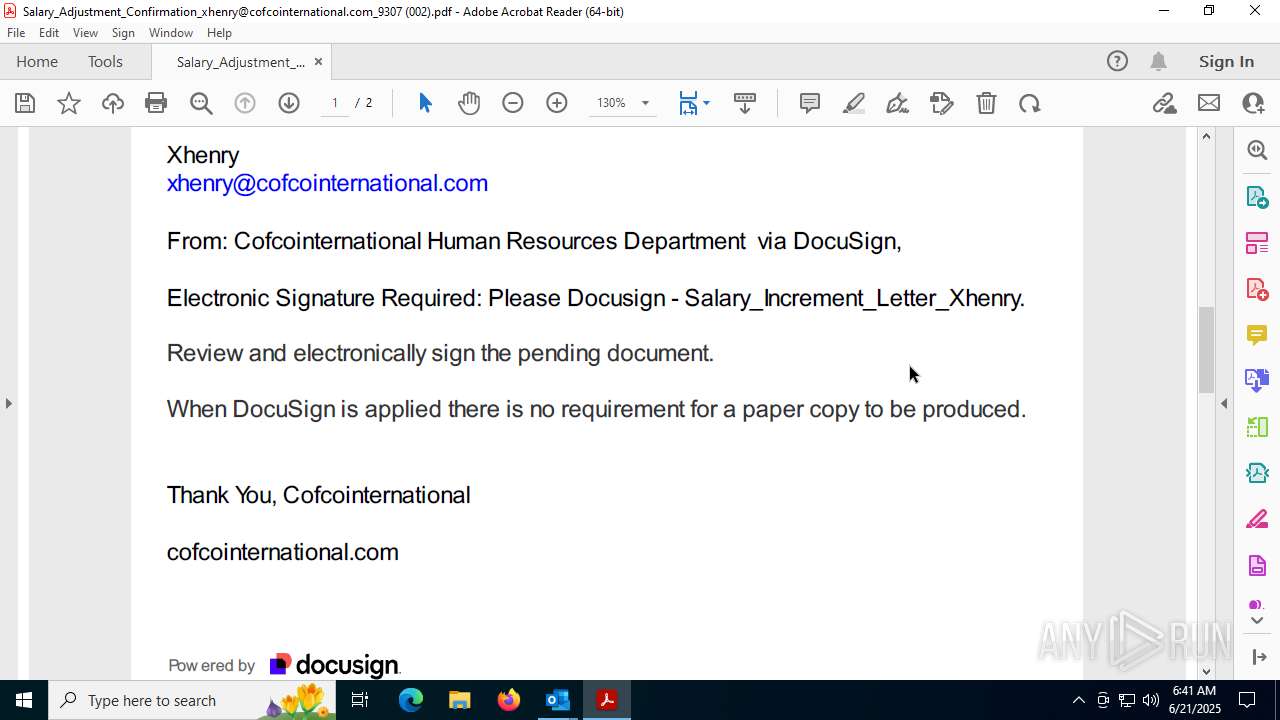Image resolution: width=1280 pixels, height=720 pixels.
Task: Open Outlook from the taskbar
Action: (557, 700)
